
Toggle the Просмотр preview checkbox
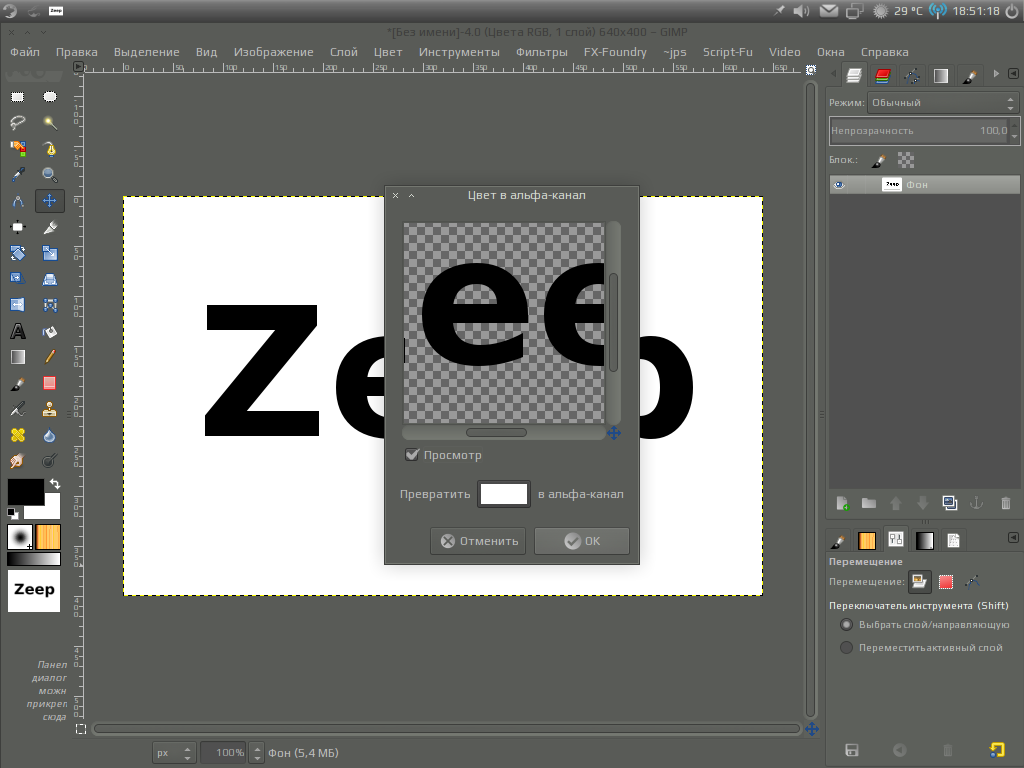pyautogui.click(x=411, y=455)
